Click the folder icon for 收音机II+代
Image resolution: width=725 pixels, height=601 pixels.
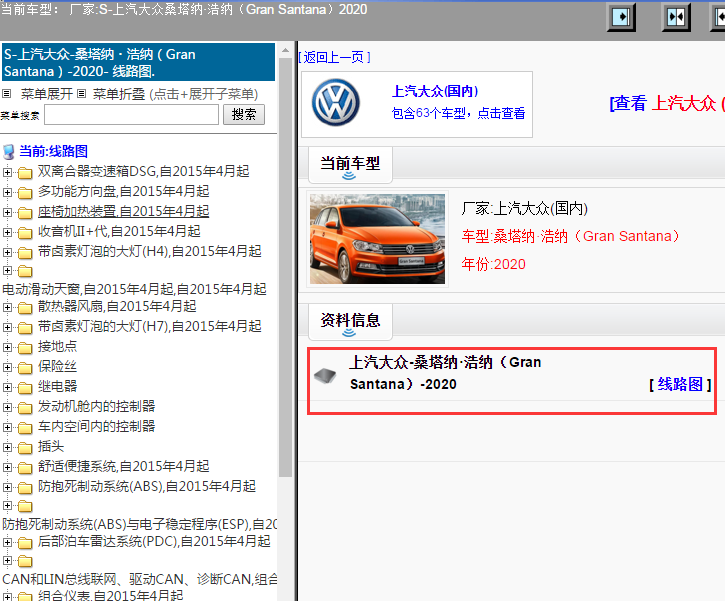point(25,233)
